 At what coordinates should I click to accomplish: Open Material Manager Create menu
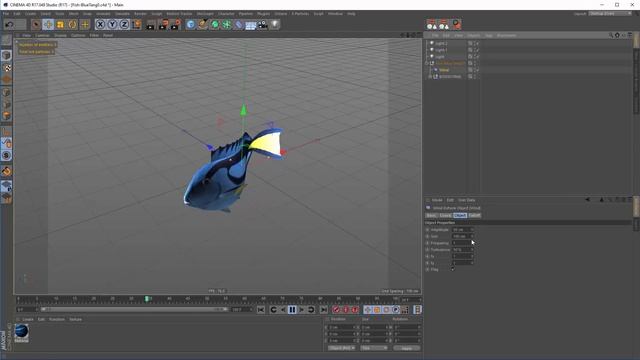tap(28, 319)
